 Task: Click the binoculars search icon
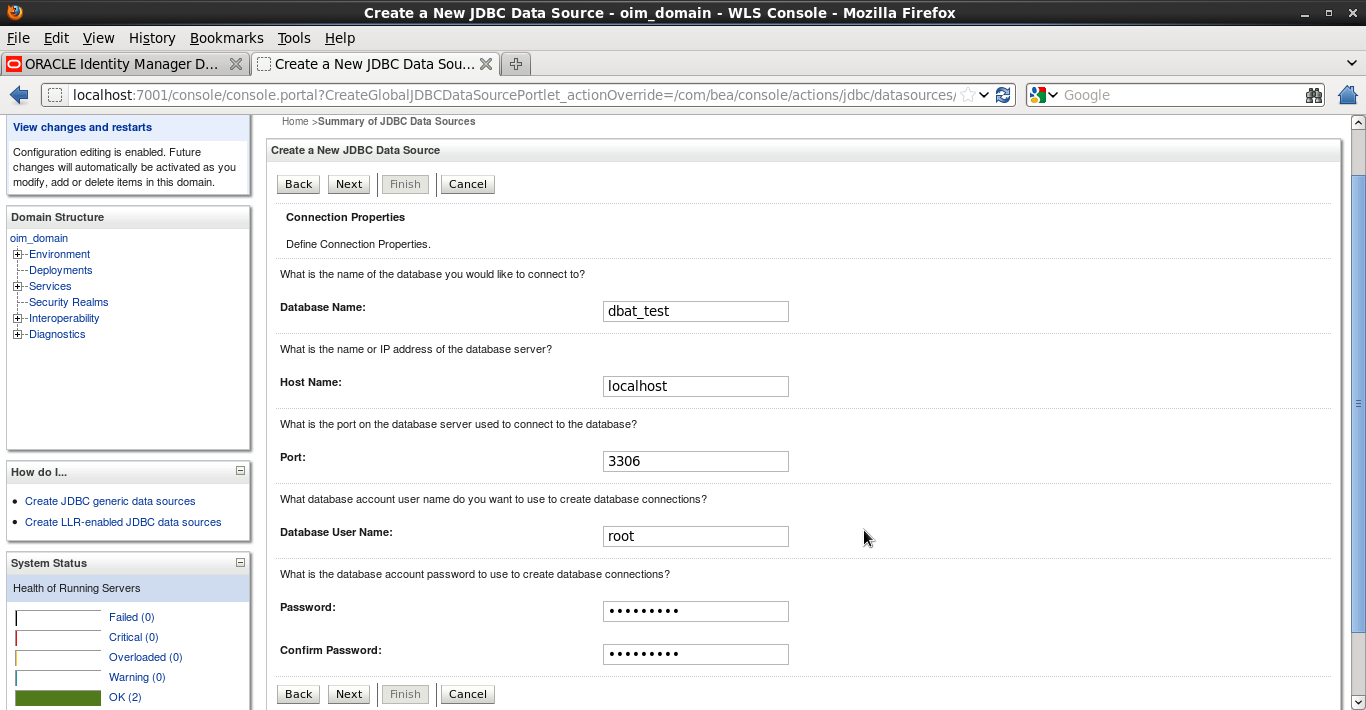pos(1314,94)
